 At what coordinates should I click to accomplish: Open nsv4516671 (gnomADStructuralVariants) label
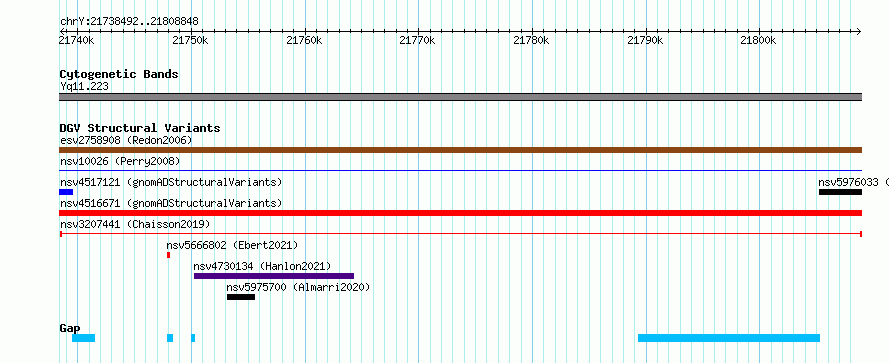[x=171, y=203]
